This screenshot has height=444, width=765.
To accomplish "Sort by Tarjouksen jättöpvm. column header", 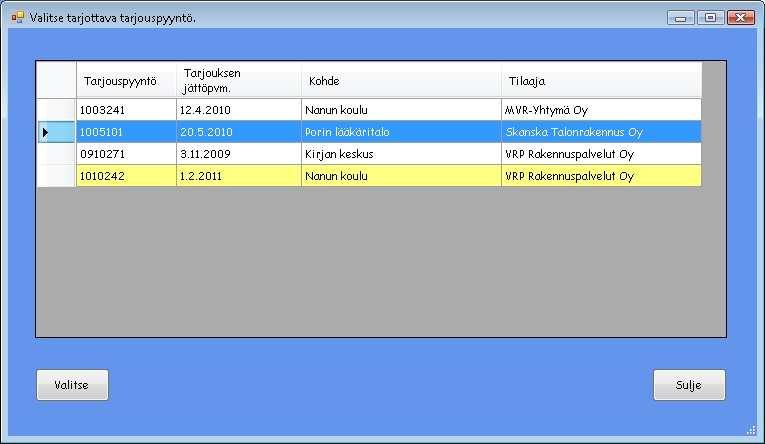I will (239, 81).
